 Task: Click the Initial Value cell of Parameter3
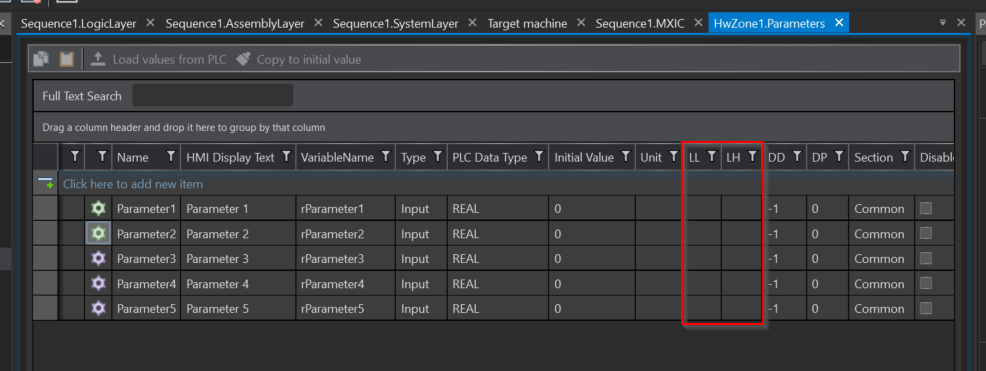click(592, 258)
